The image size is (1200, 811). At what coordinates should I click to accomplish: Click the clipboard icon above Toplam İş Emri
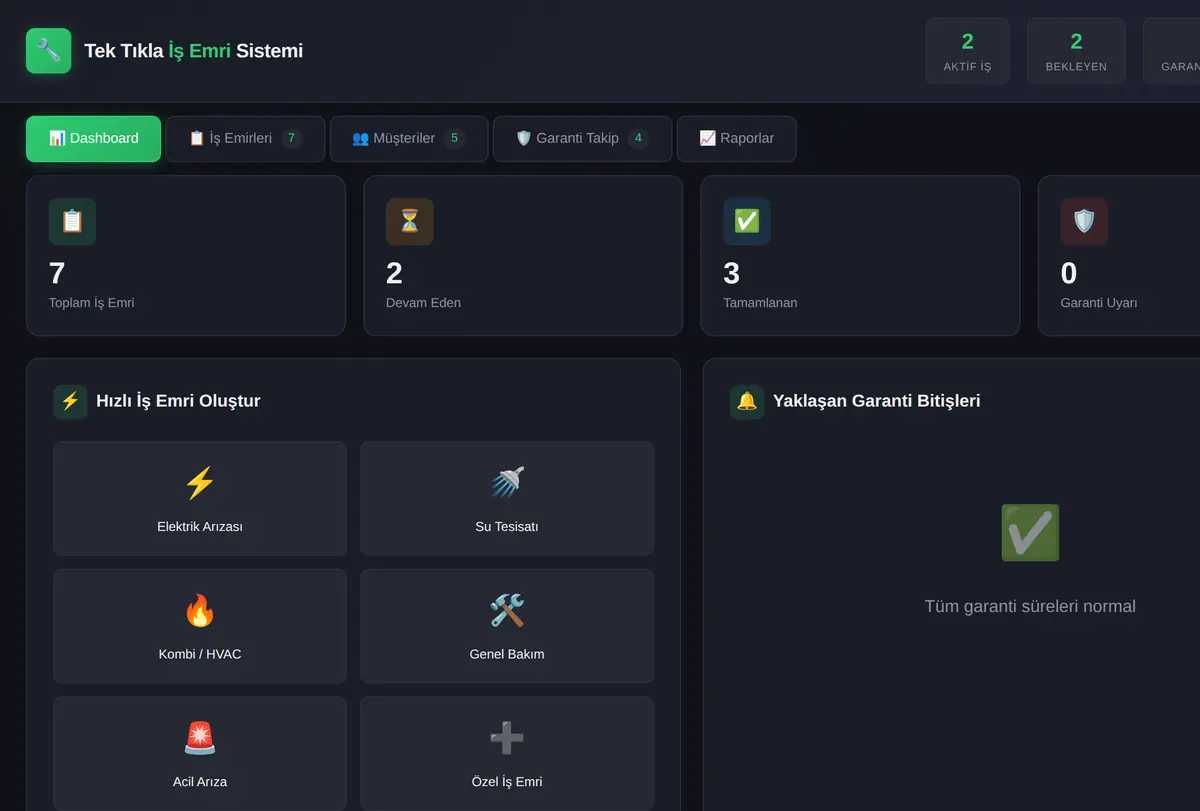(72, 222)
